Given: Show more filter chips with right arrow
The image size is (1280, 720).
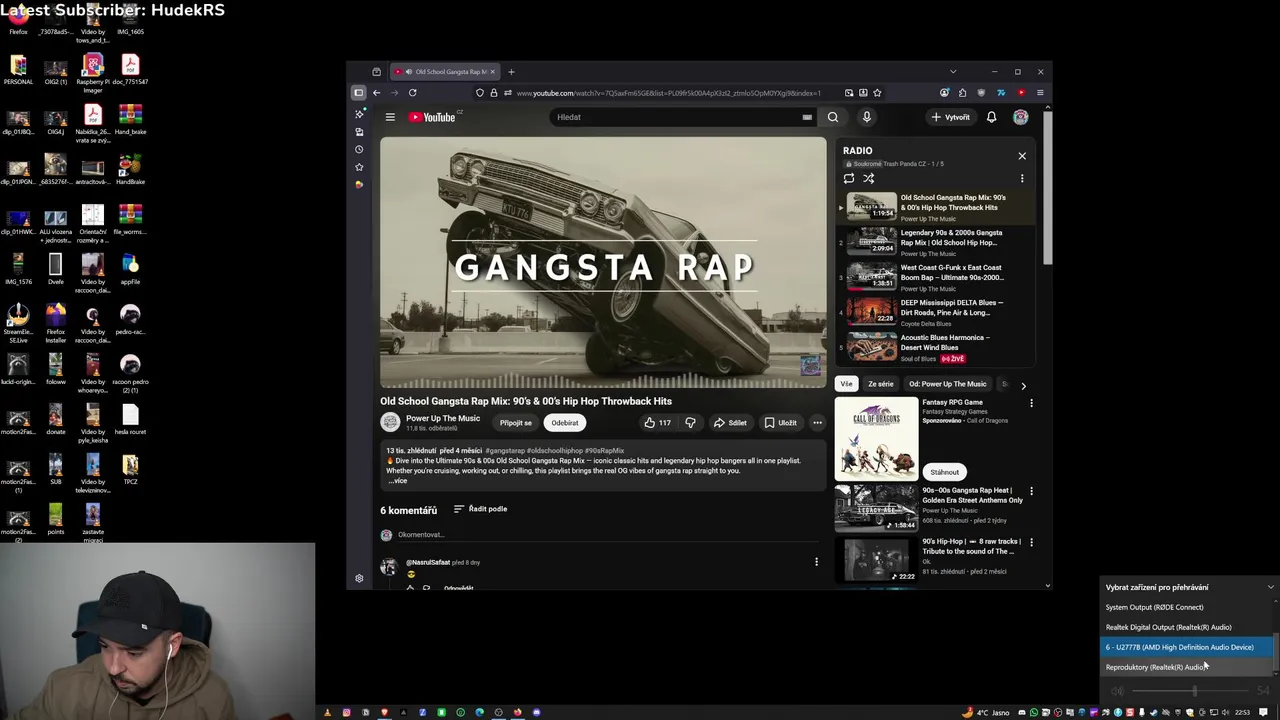Looking at the screenshot, I should click(x=1023, y=385).
